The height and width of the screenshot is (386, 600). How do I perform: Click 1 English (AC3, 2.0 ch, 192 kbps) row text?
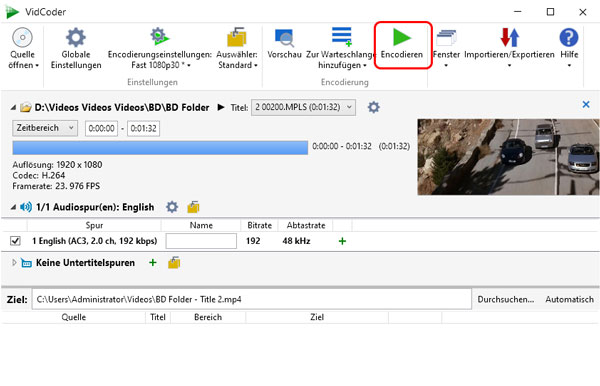pos(95,241)
